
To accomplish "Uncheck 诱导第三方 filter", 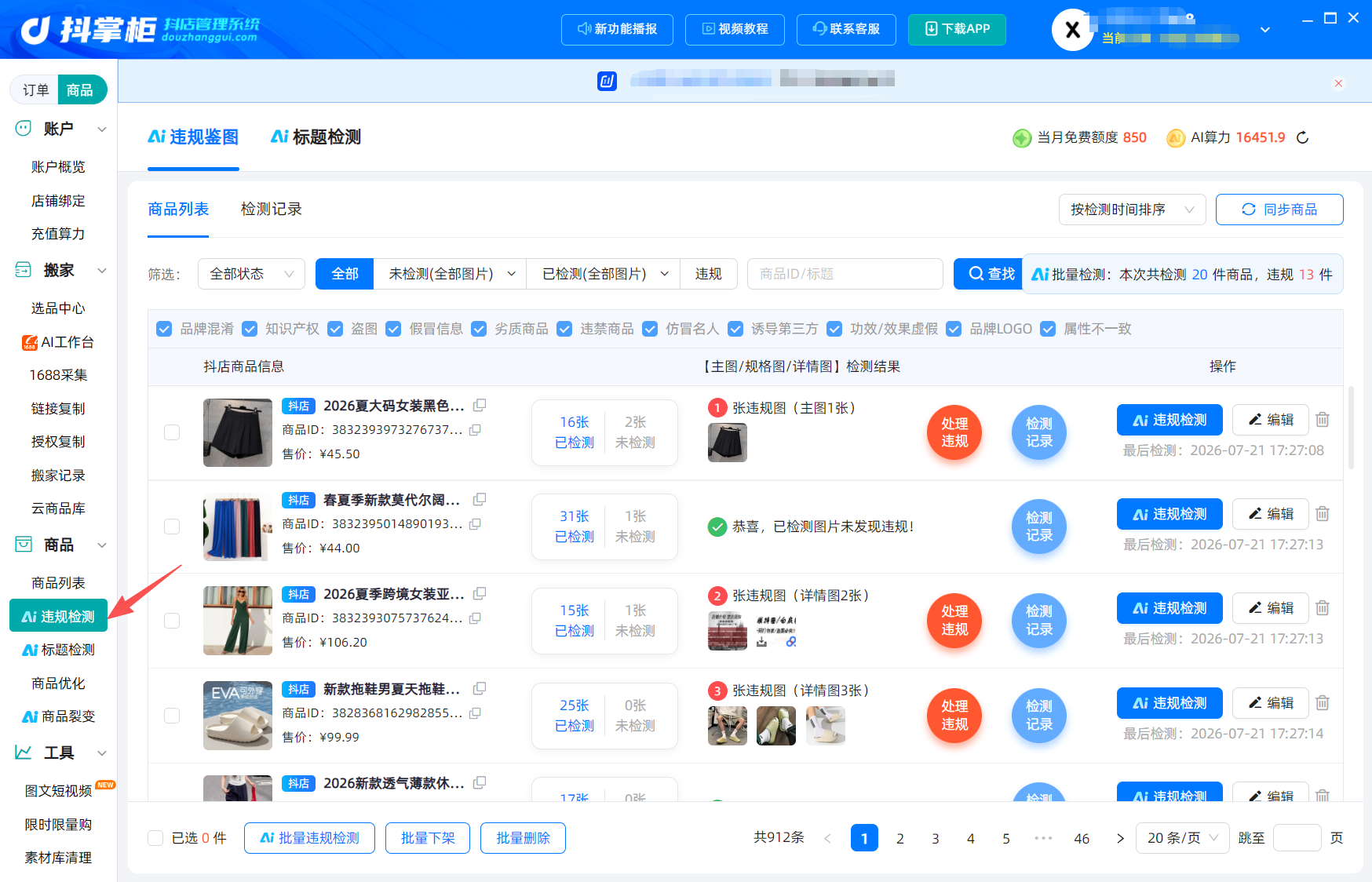I will 735,329.
